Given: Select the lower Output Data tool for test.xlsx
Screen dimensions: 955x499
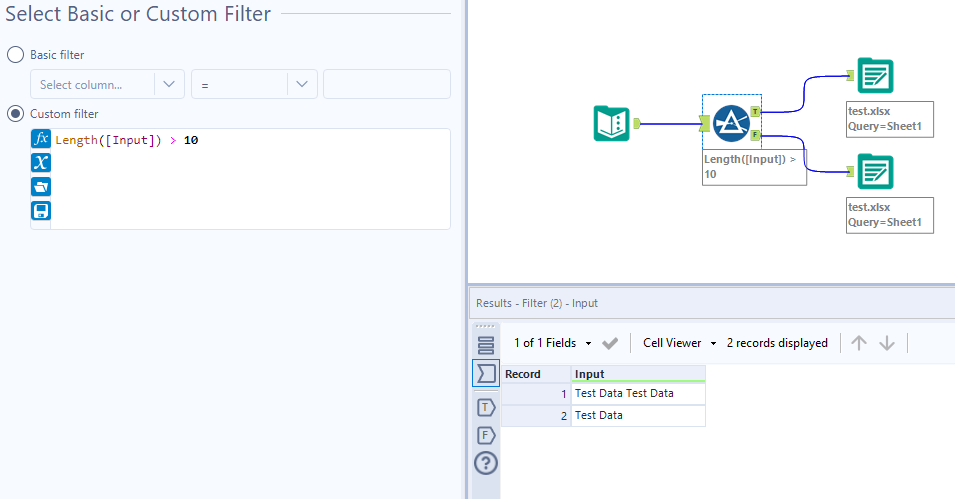Looking at the screenshot, I should tap(875, 172).
